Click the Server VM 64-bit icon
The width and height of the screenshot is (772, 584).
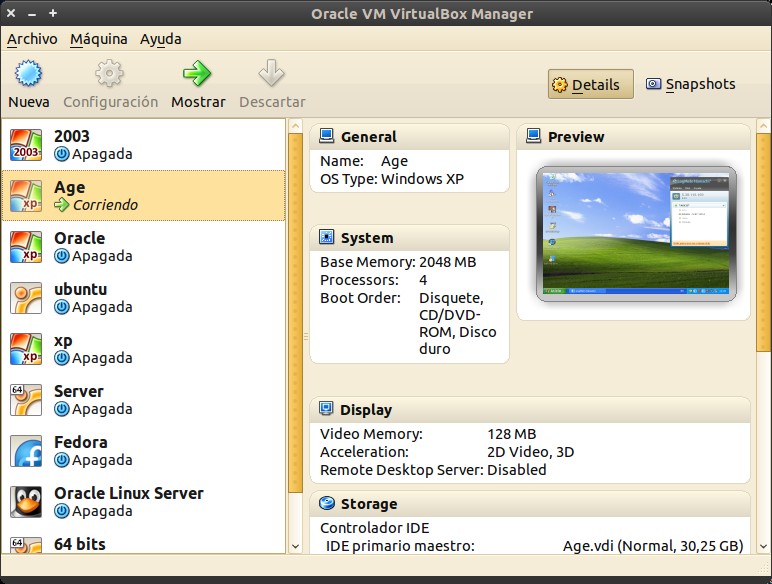[x=26, y=400]
